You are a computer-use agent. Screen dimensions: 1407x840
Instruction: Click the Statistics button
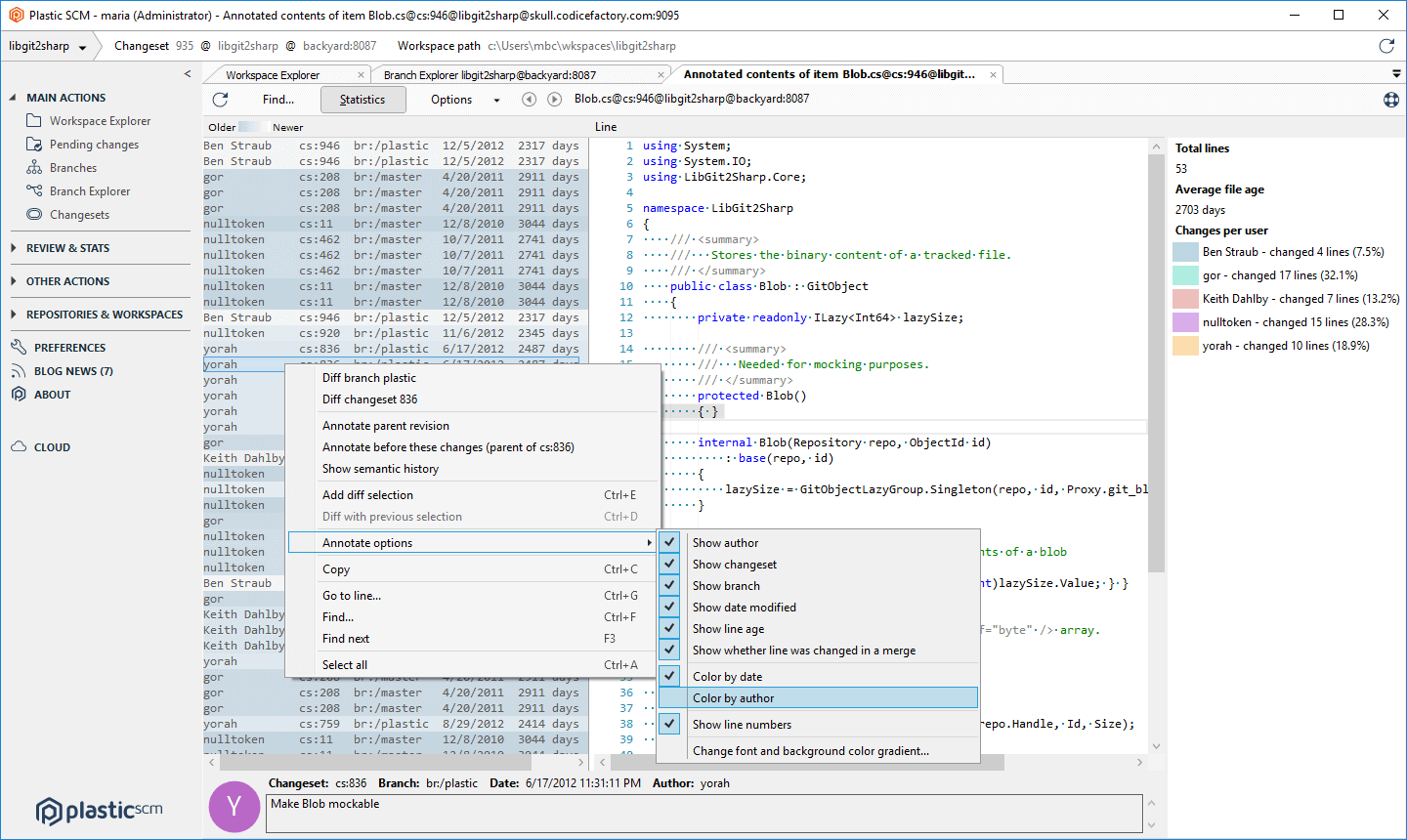[x=362, y=100]
